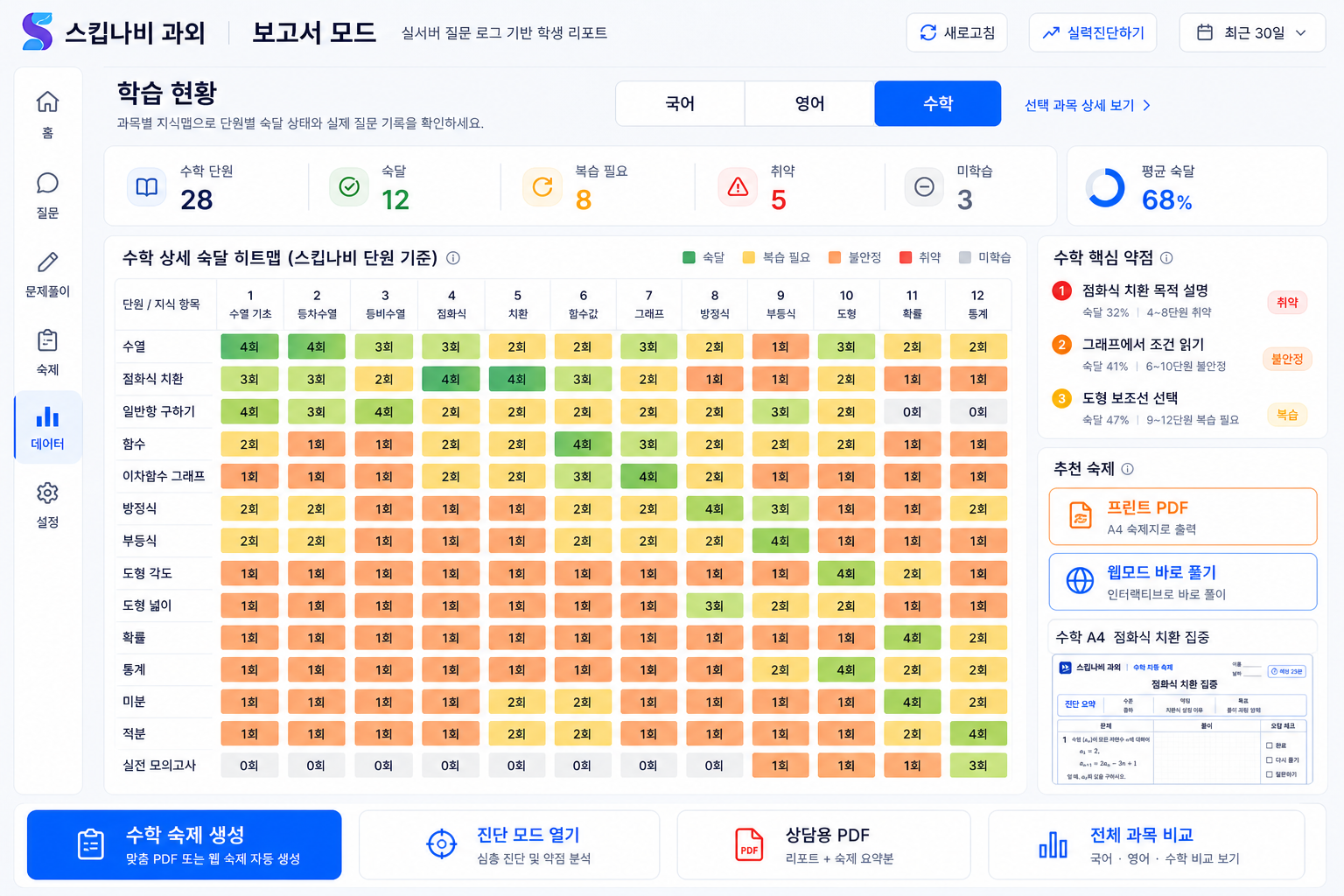This screenshot has height=896, width=1344.
Task: Click 4회 cell in 적분 row
Action: click(978, 733)
